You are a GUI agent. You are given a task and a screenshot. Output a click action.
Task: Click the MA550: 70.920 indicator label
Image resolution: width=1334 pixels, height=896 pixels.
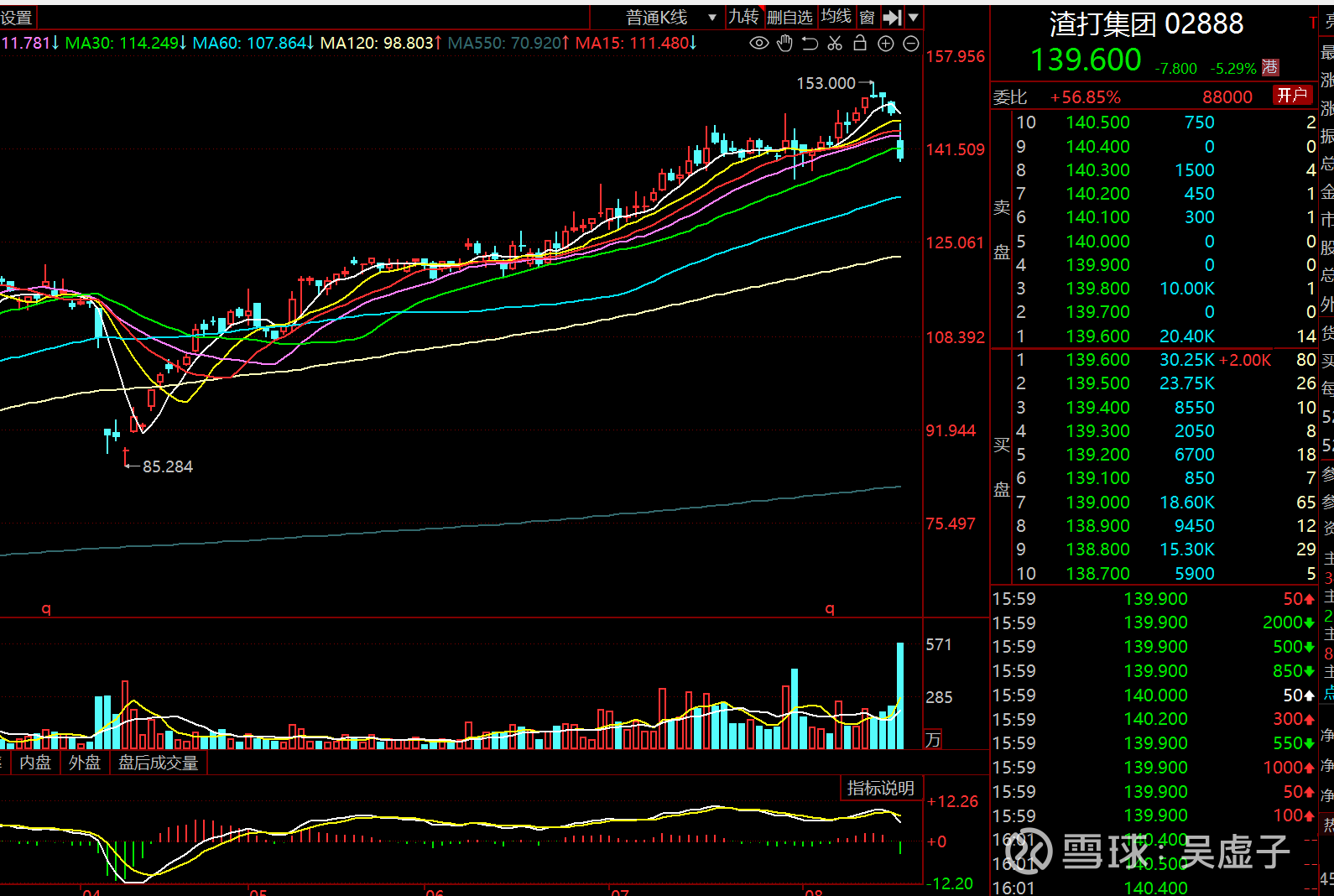coord(508,43)
